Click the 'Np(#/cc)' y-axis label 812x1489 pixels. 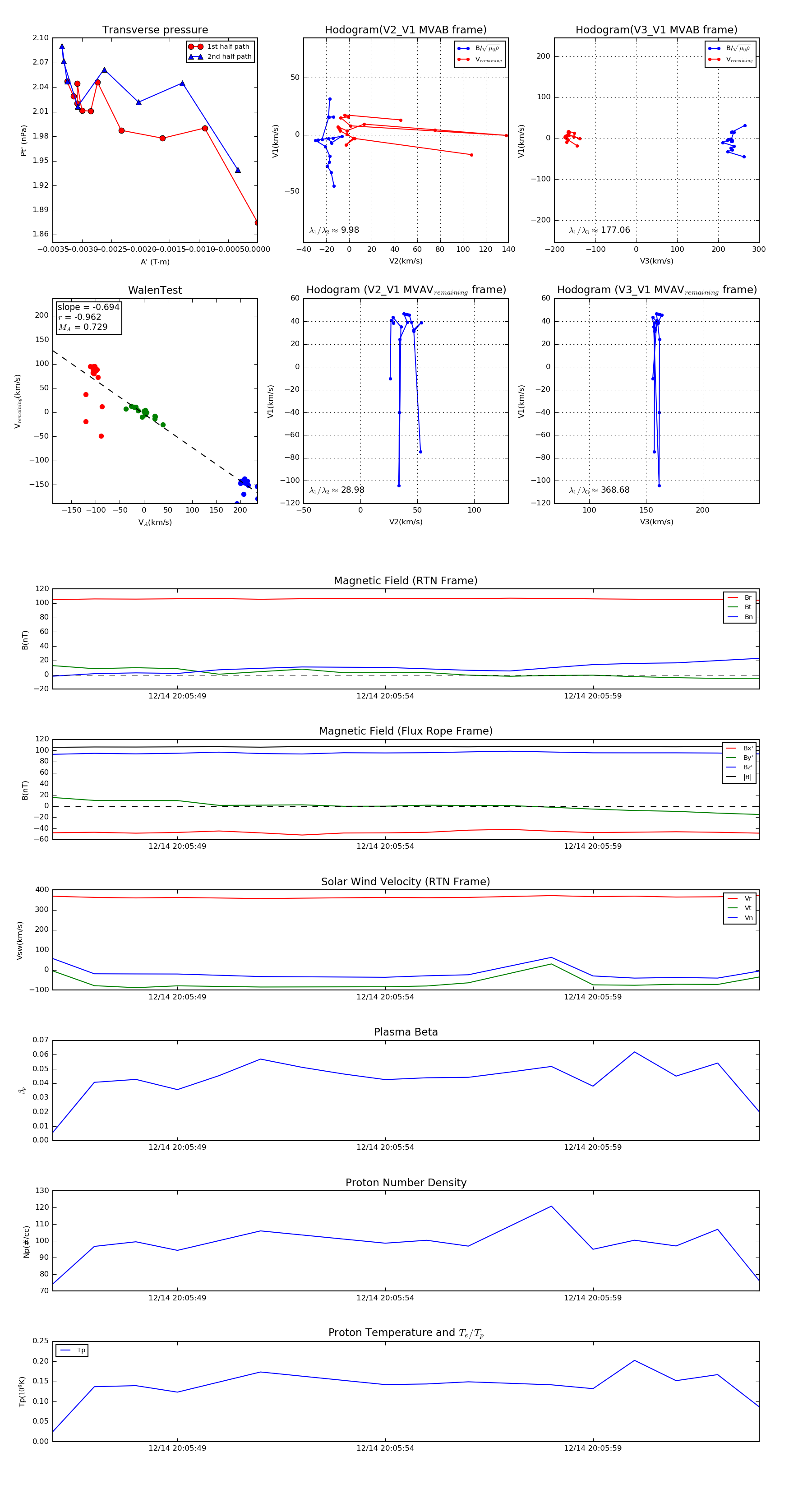click(26, 1242)
